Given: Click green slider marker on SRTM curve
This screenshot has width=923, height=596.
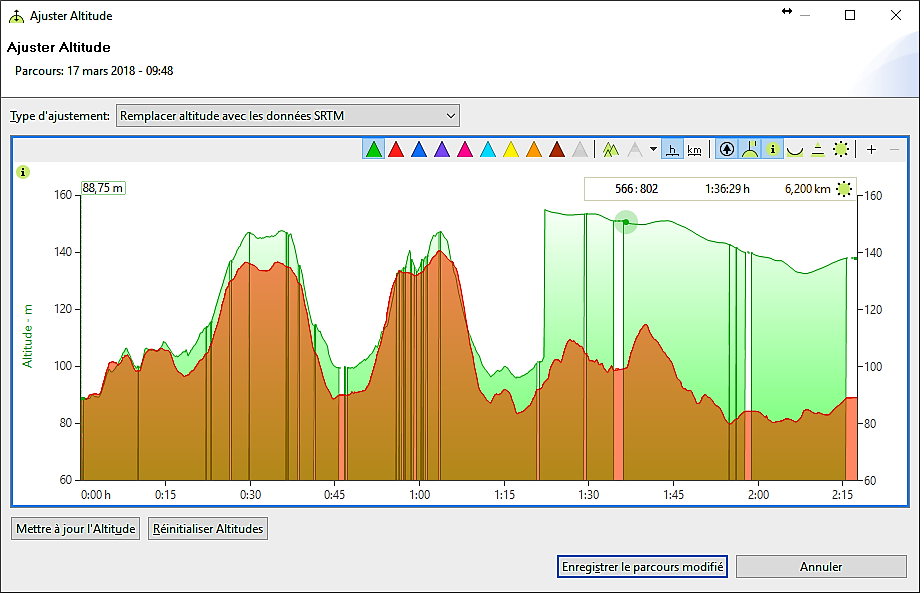Looking at the screenshot, I should point(626,222).
